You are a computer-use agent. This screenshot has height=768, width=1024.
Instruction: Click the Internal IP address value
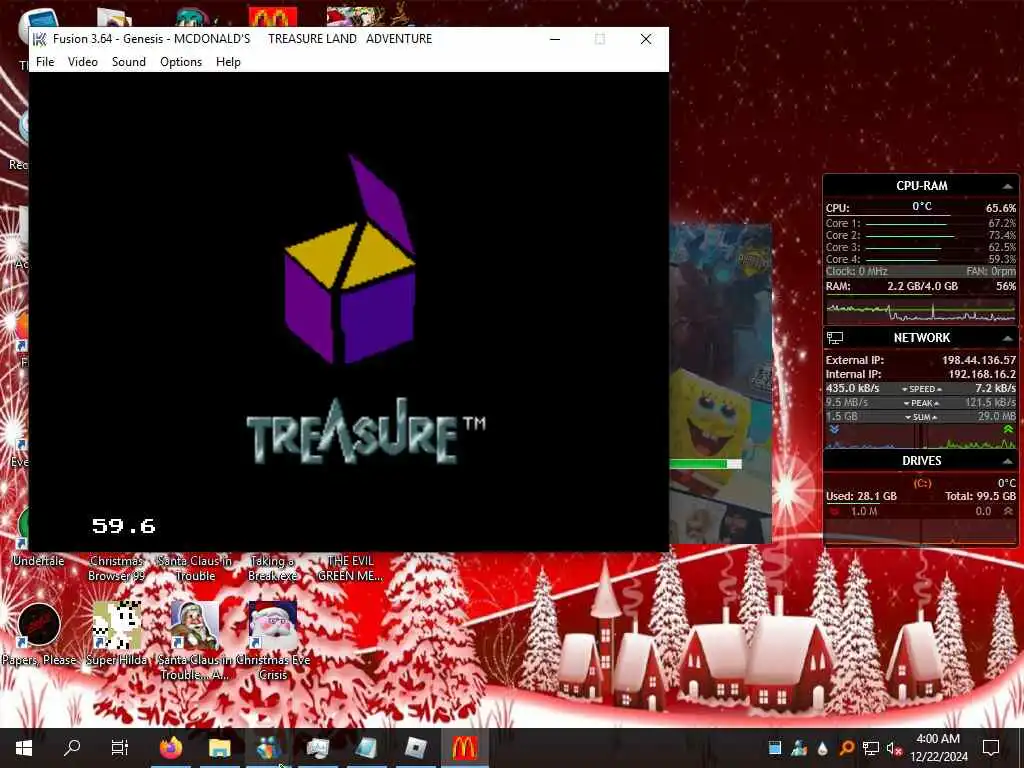982,374
